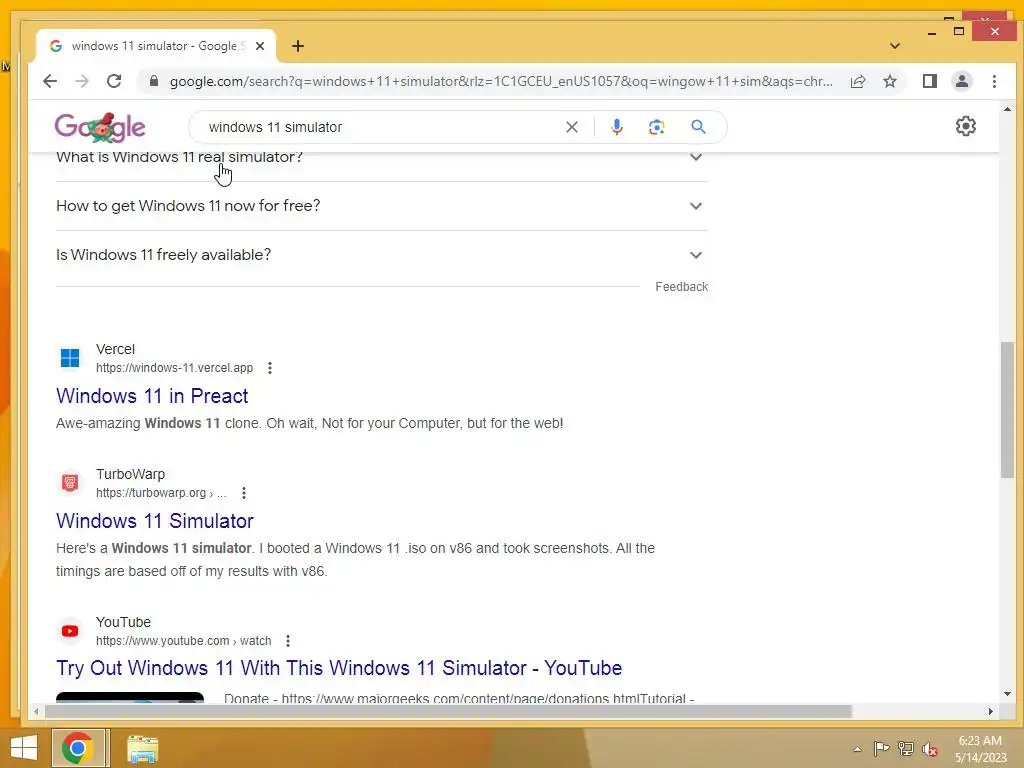Open Google quick settings gear
The height and width of the screenshot is (768, 1024).
click(965, 126)
